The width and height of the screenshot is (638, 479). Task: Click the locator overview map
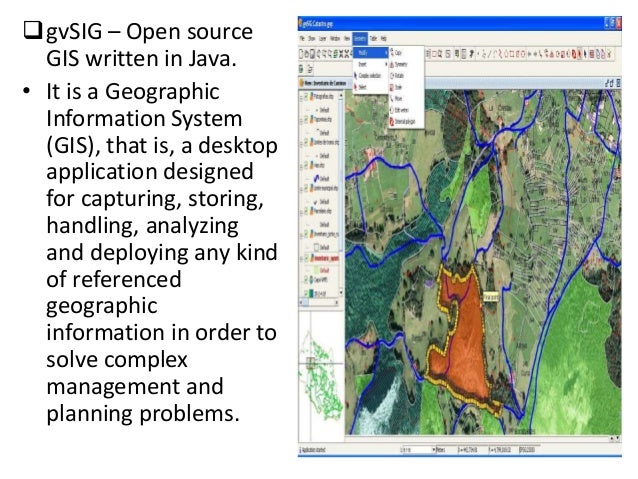click(321, 376)
